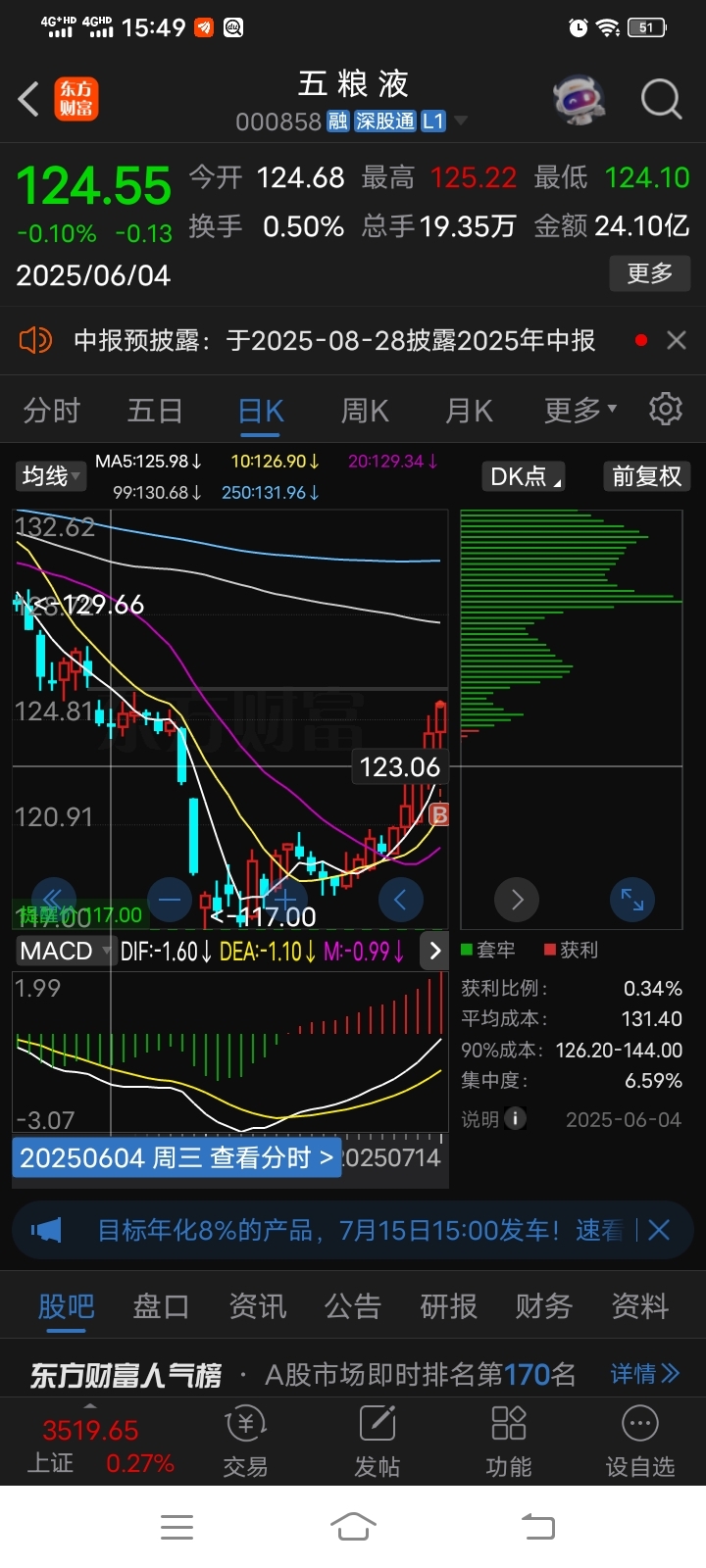Switch to 月K chart tab
This screenshot has width=706, height=1568.
point(469,410)
